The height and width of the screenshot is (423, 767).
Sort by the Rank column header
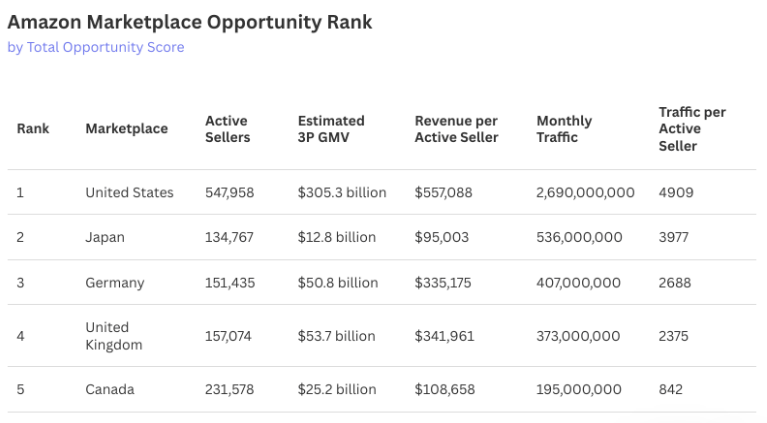pyautogui.click(x=33, y=129)
